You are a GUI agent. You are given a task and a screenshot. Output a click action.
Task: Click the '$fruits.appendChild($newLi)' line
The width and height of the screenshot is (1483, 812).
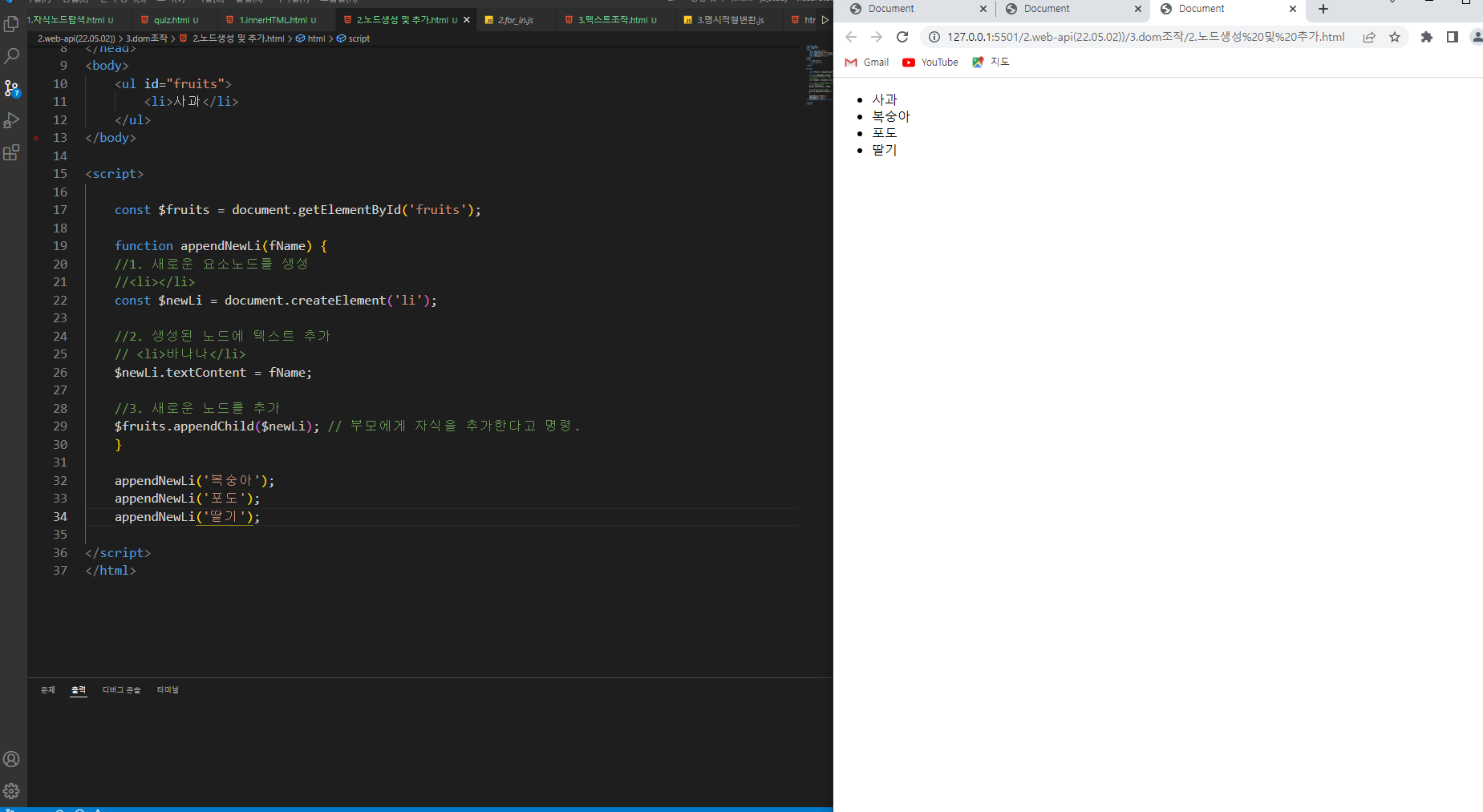[217, 426]
